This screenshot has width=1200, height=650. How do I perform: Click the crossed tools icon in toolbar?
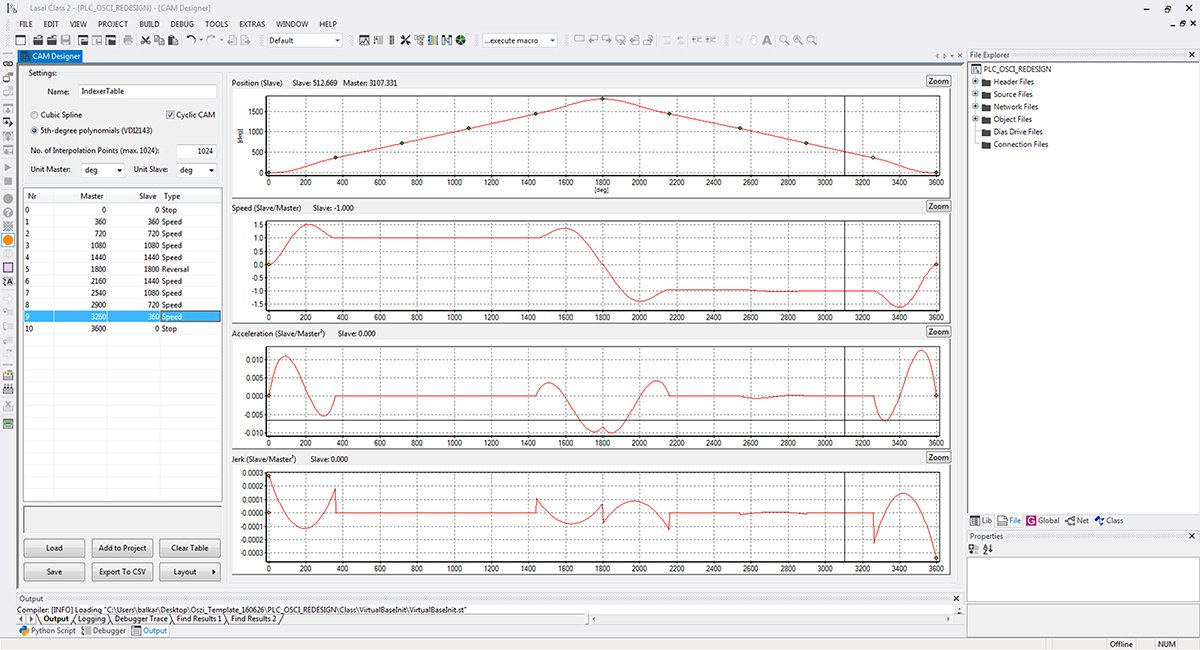coord(405,40)
